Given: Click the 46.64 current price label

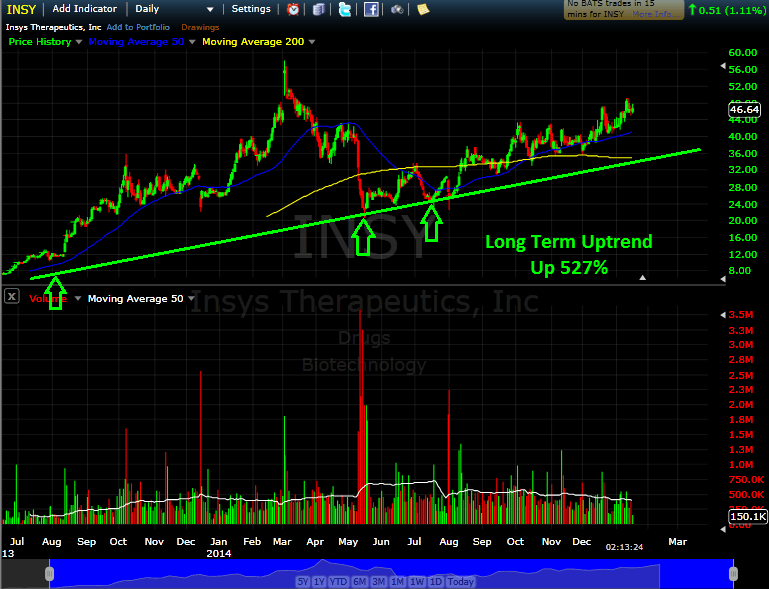Looking at the screenshot, I should point(744,110).
